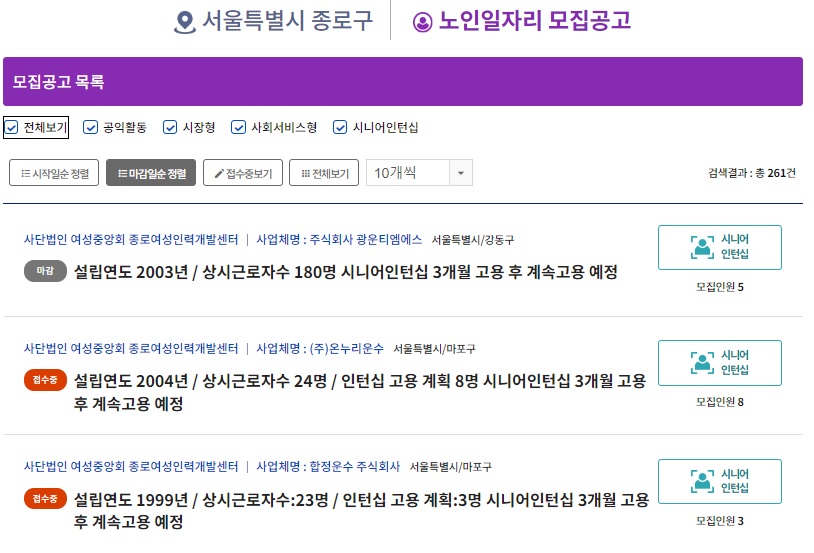Image resolution: width=814 pixels, height=553 pixels.
Task: Toggle the 전체보기 checkbox
Action: pos(11,127)
